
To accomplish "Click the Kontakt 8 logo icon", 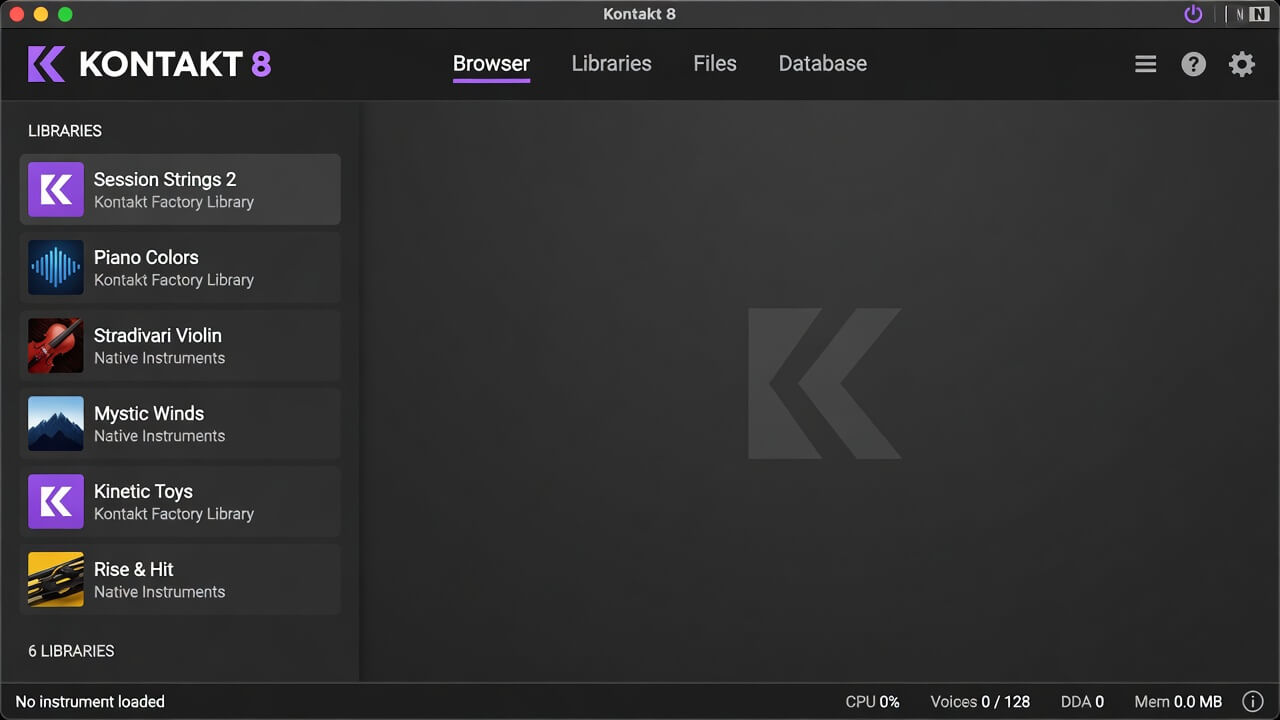I will pos(47,64).
